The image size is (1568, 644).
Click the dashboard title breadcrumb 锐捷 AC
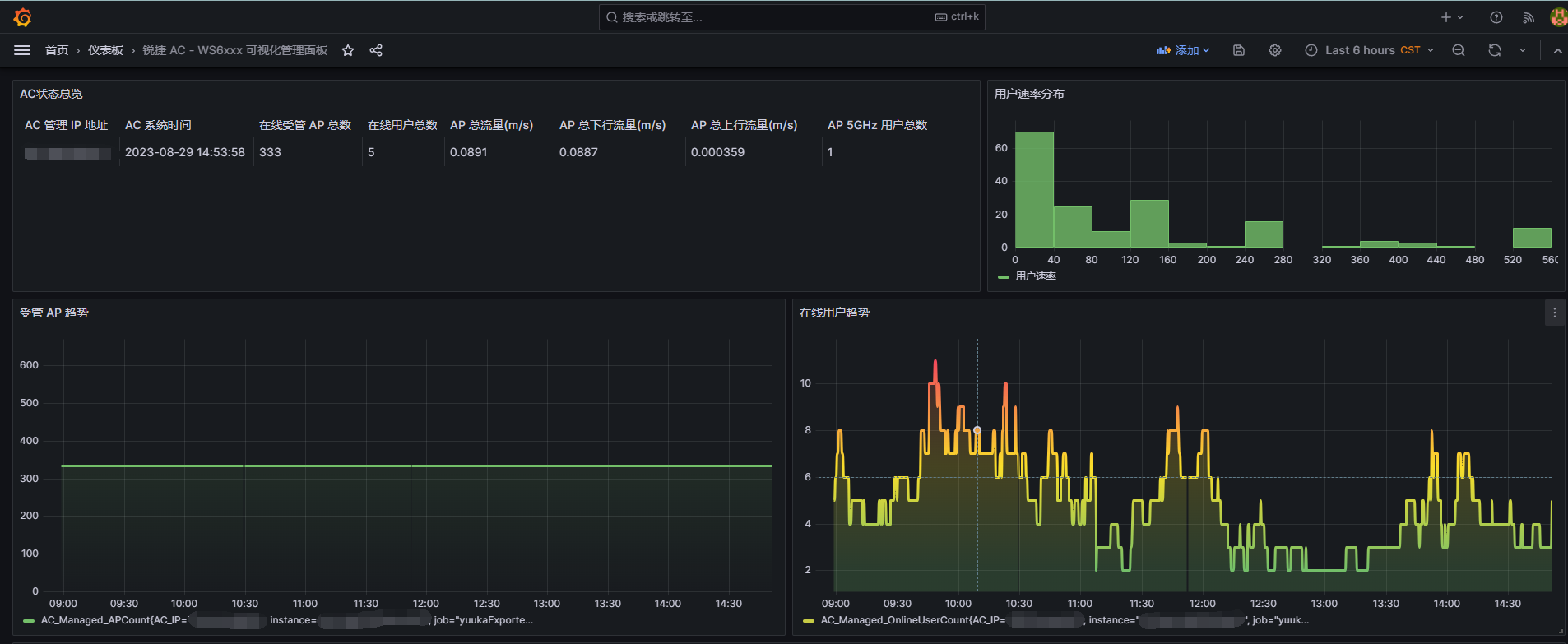tap(235, 50)
